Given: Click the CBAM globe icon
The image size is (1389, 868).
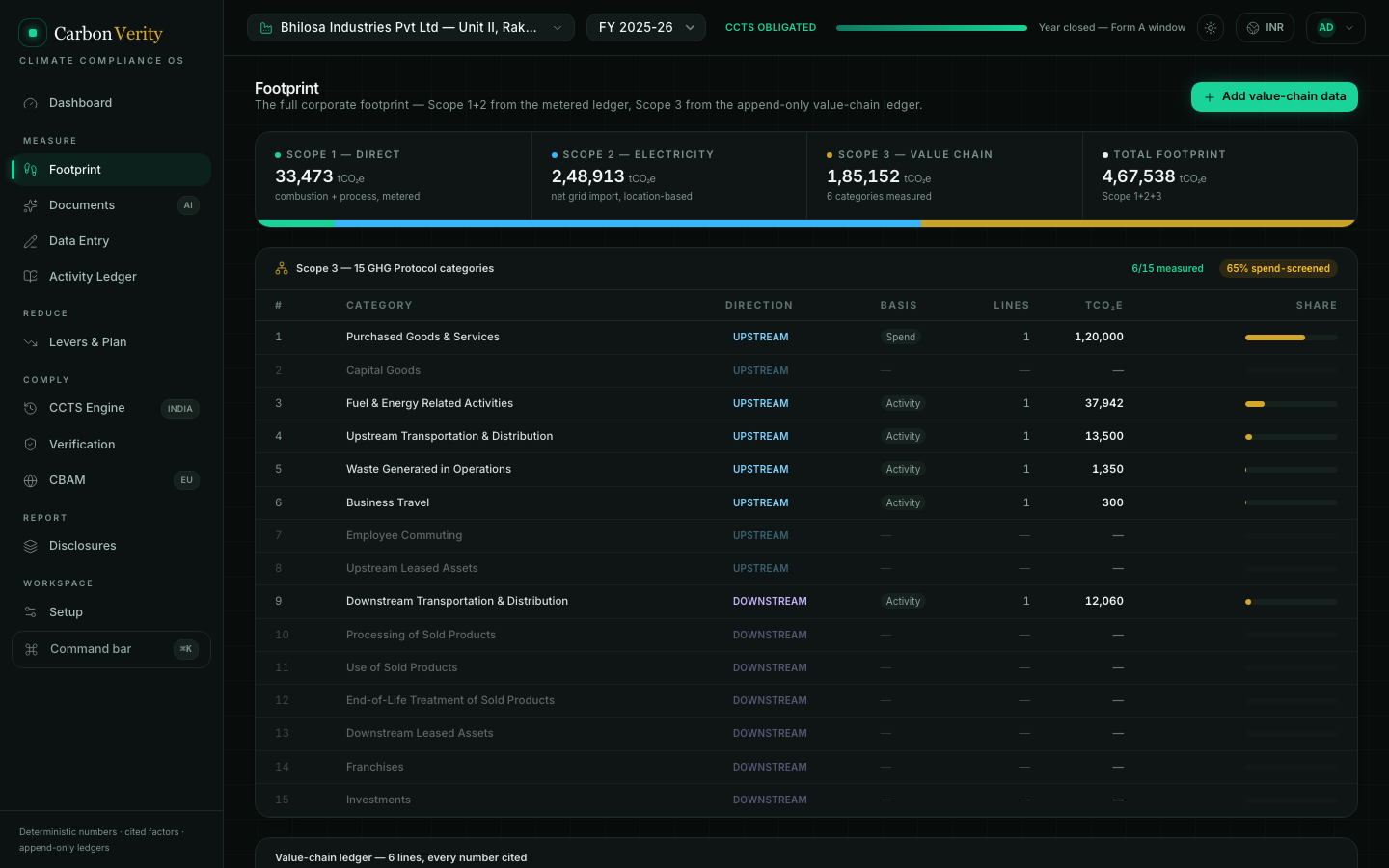Looking at the screenshot, I should [x=31, y=480].
